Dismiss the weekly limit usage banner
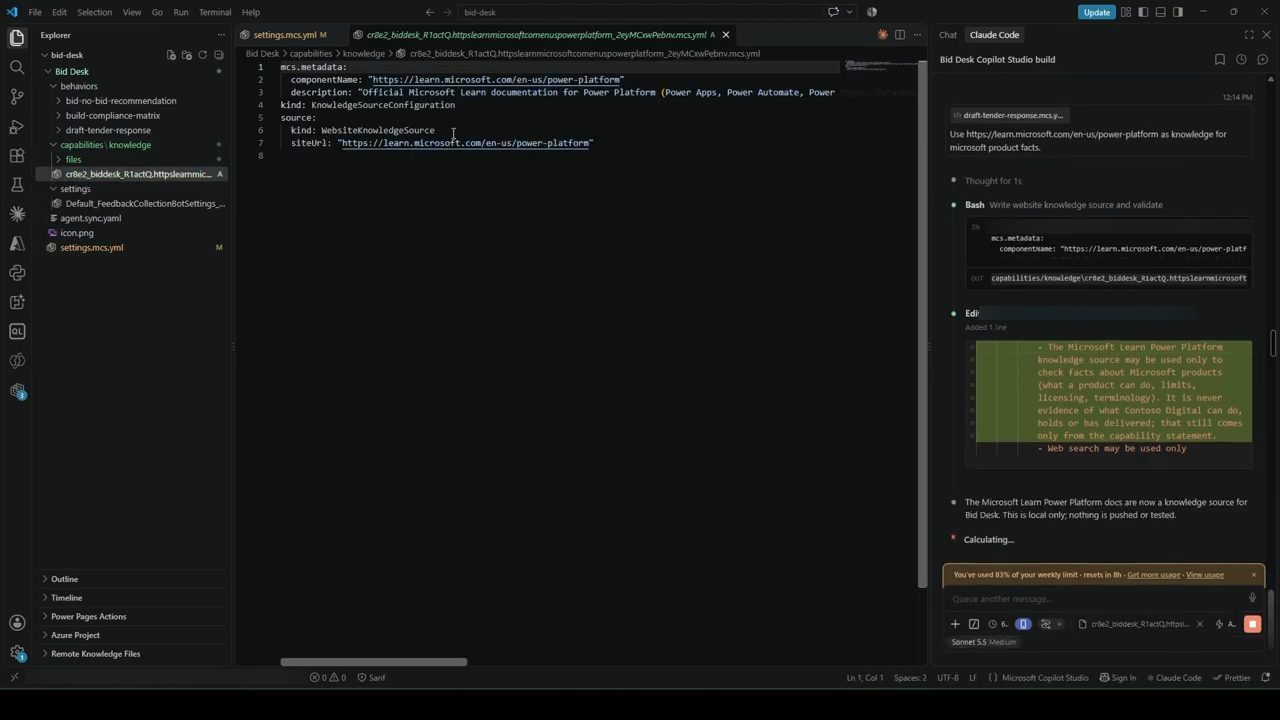The height and width of the screenshot is (720, 1280). point(1253,575)
